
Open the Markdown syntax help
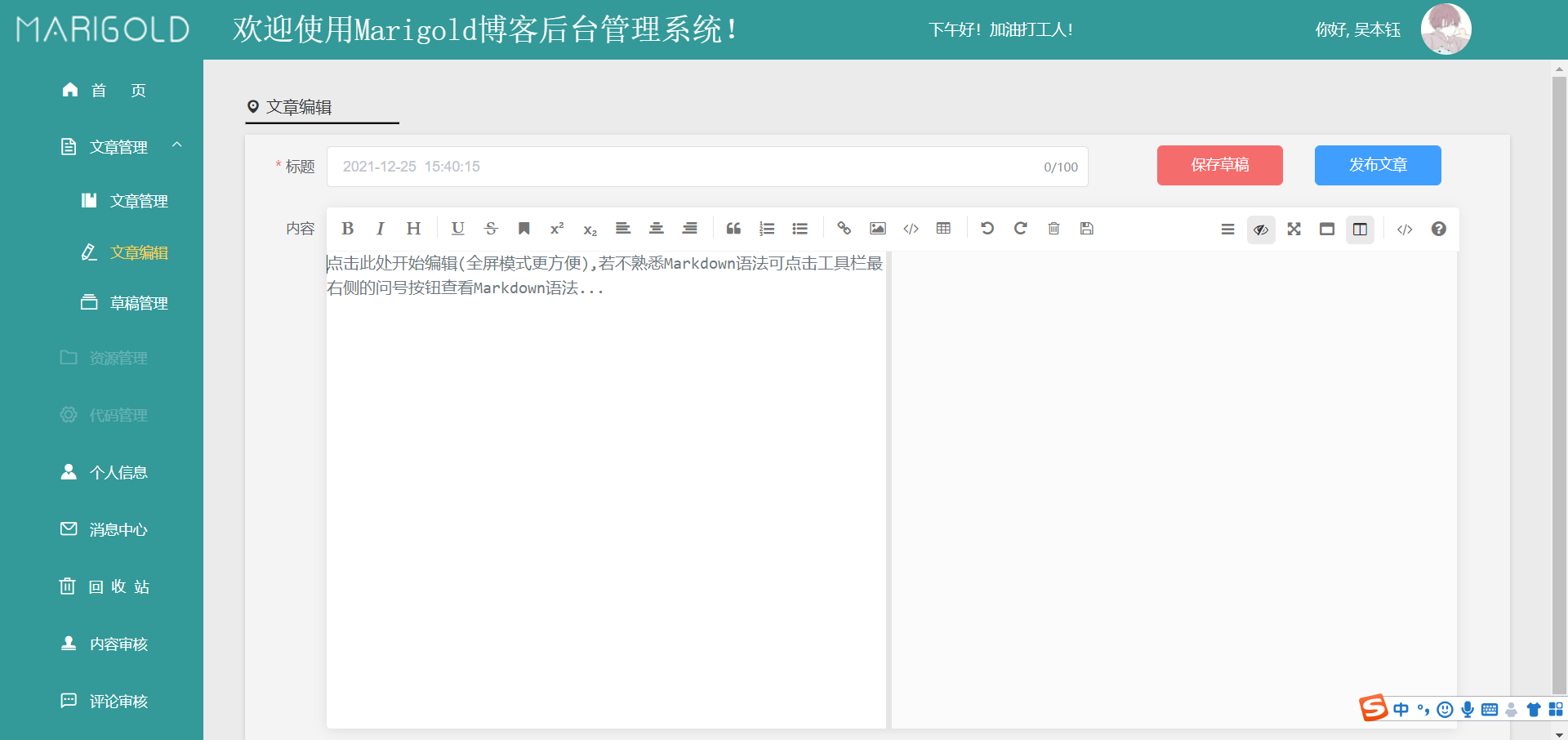(x=1438, y=229)
